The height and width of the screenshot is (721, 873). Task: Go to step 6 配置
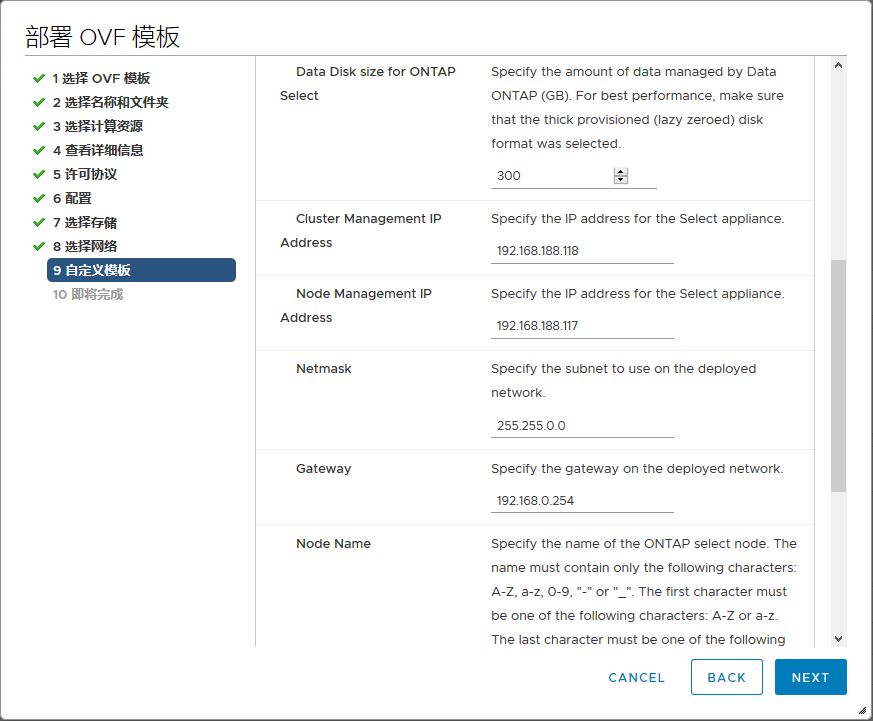coord(72,198)
